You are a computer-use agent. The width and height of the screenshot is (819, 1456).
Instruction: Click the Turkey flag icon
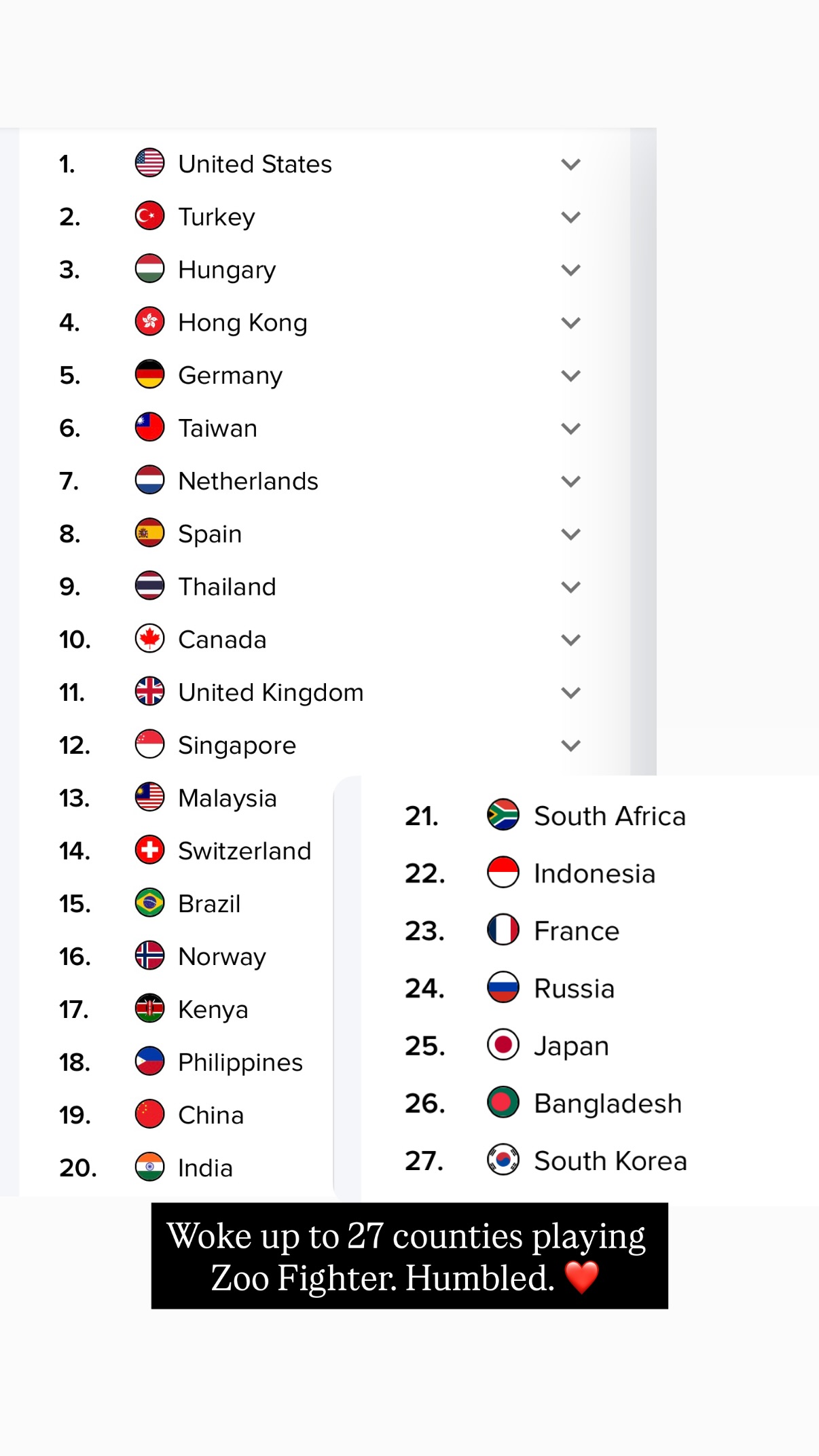[149, 216]
